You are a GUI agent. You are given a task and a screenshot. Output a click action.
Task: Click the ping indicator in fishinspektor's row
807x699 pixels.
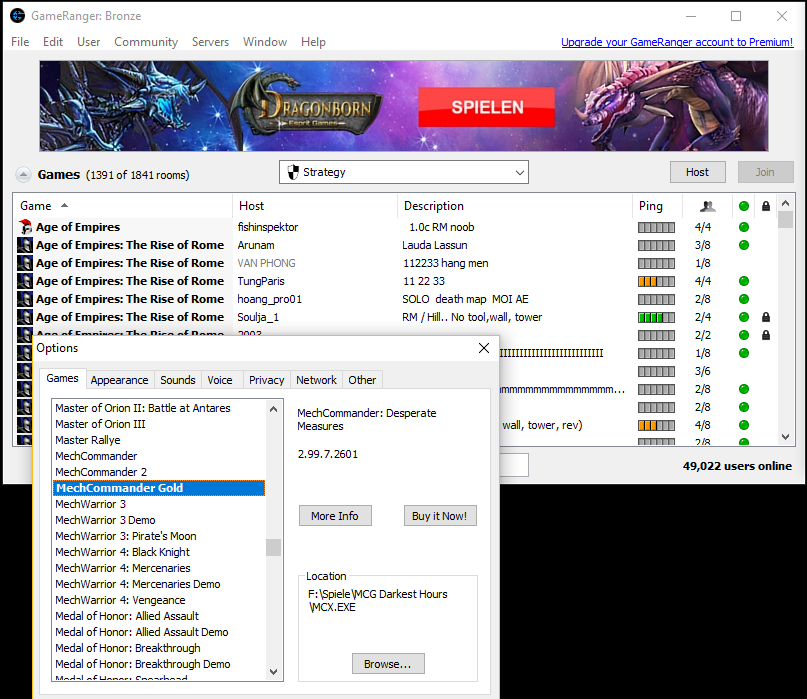[x=656, y=228]
